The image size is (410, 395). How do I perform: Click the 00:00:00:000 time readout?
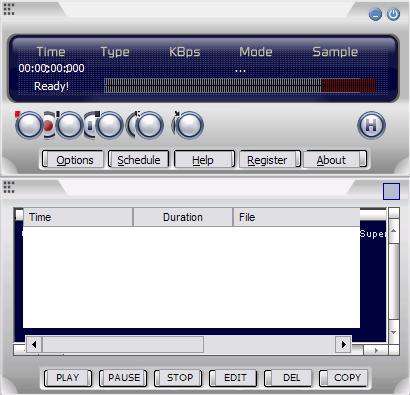(51, 68)
